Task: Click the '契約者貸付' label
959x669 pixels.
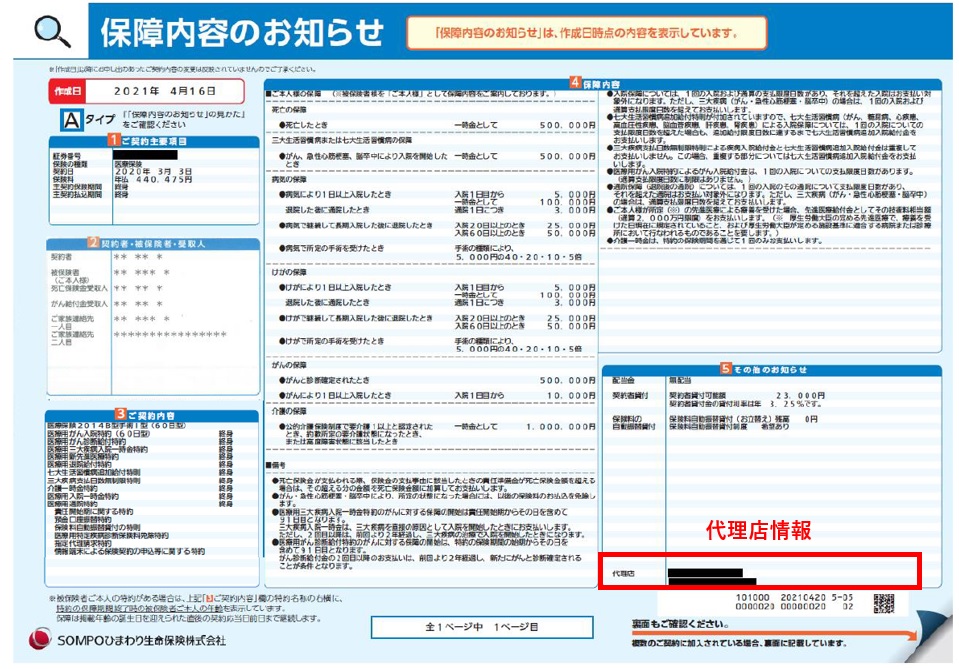Action: tap(630, 396)
